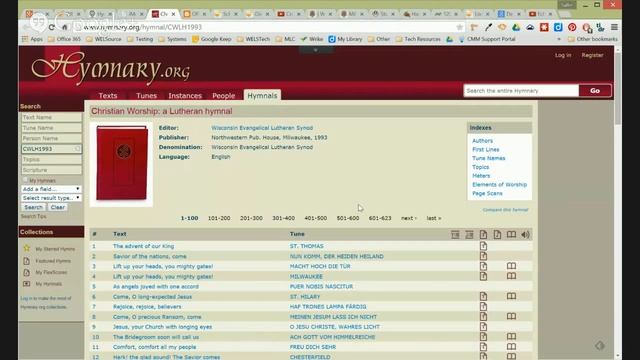Go to hymns 101-200 page

219,218
